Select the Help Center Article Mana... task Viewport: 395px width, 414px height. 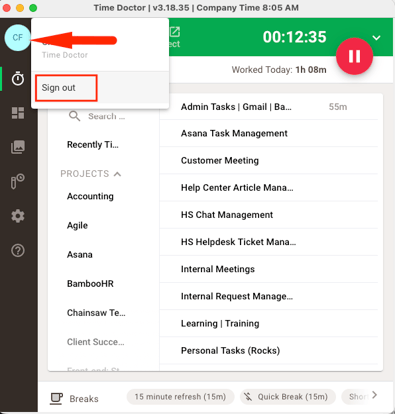point(269,188)
